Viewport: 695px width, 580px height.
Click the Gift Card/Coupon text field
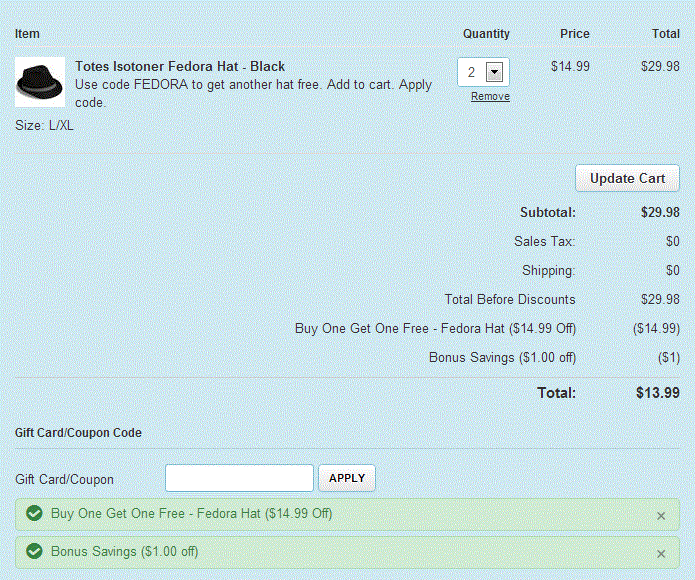pos(239,478)
